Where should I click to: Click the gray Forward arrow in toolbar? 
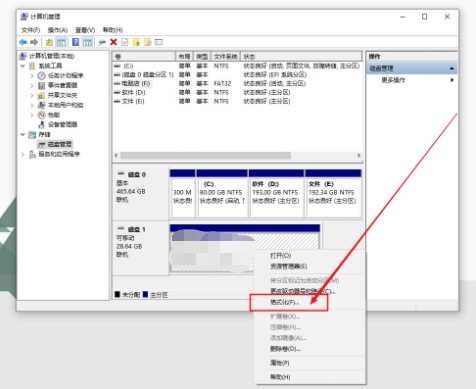pyautogui.click(x=34, y=42)
